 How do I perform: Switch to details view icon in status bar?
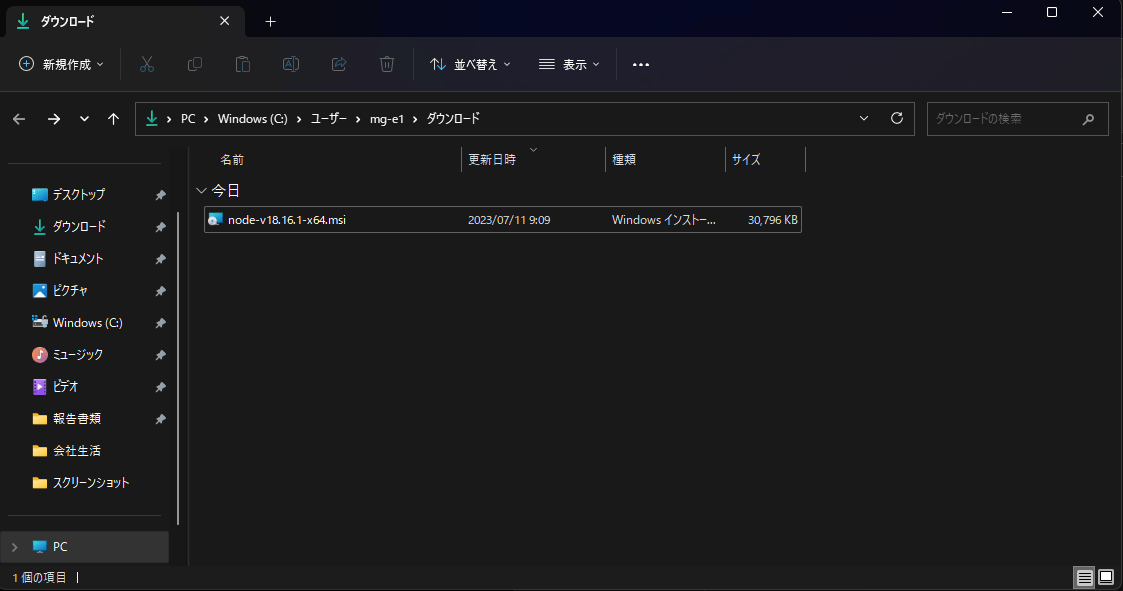(1085, 577)
